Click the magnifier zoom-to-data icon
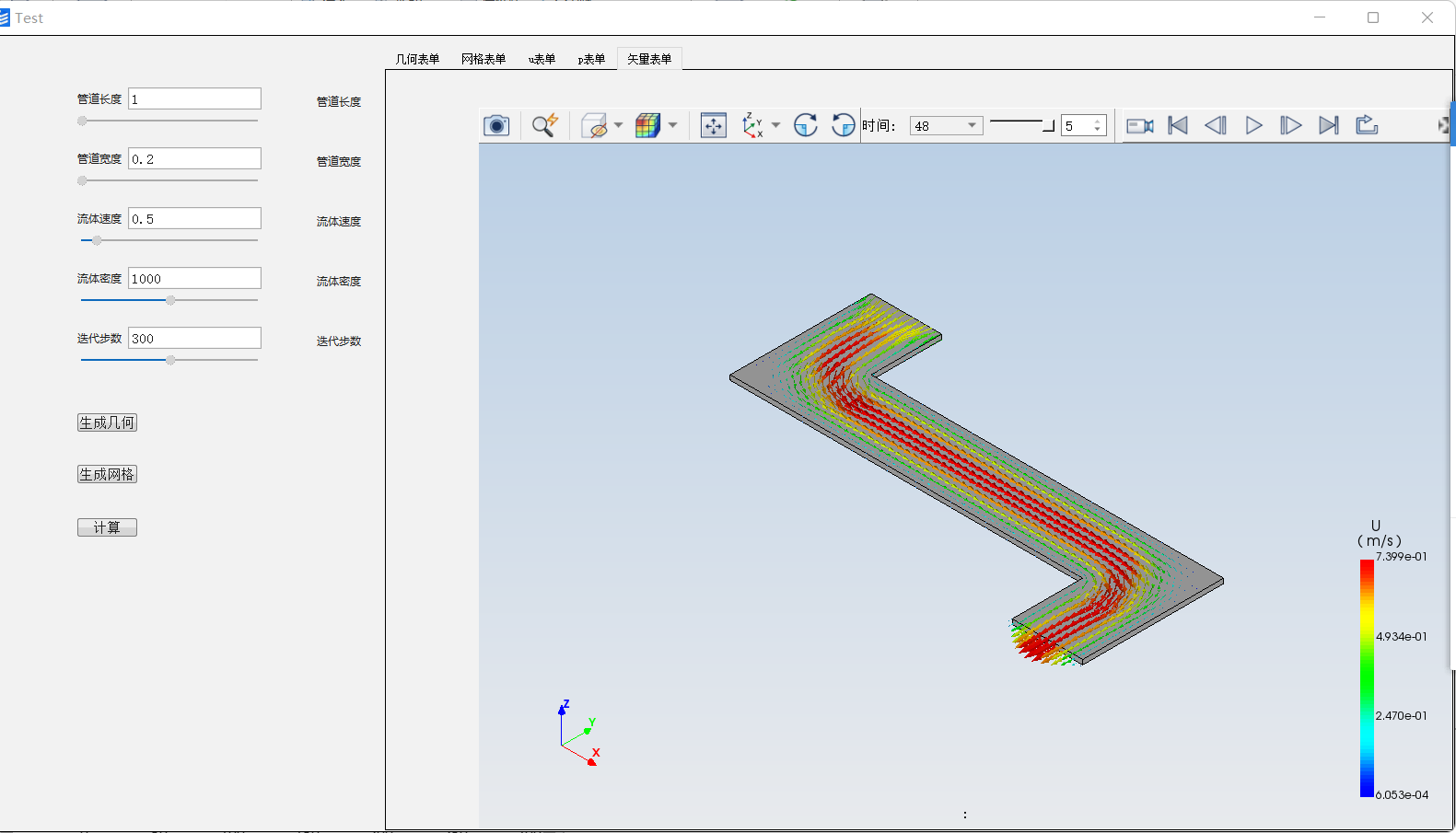Screen dimensions: 1456x833 (545, 125)
